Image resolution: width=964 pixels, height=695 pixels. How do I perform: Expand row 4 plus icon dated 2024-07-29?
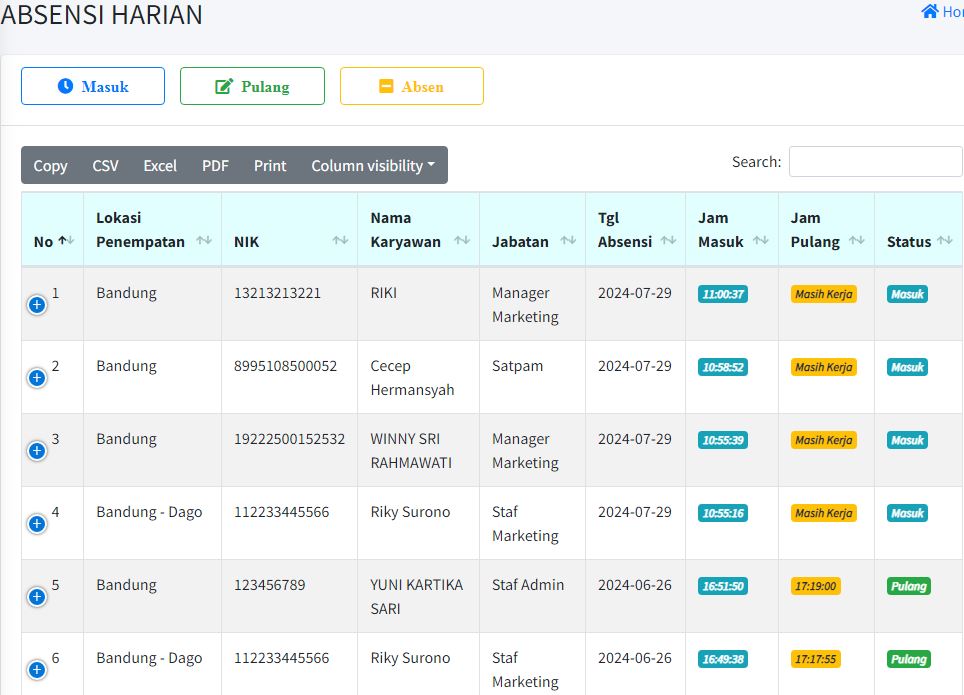(37, 523)
